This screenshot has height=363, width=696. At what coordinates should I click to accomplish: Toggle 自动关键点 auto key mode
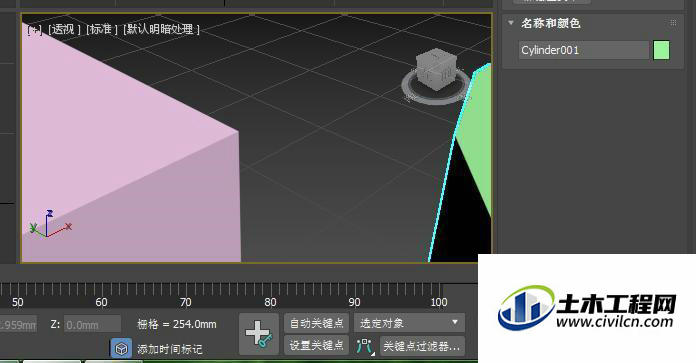click(316, 323)
